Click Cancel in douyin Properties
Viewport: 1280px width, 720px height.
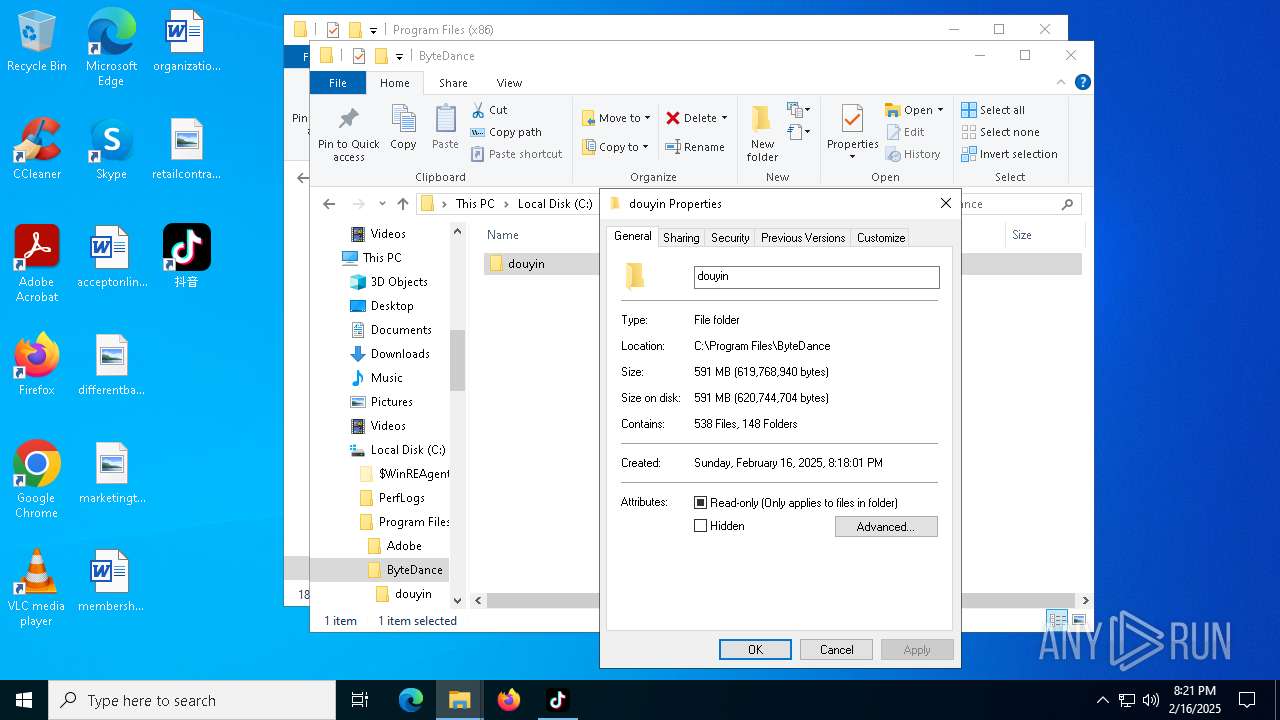tap(837, 650)
